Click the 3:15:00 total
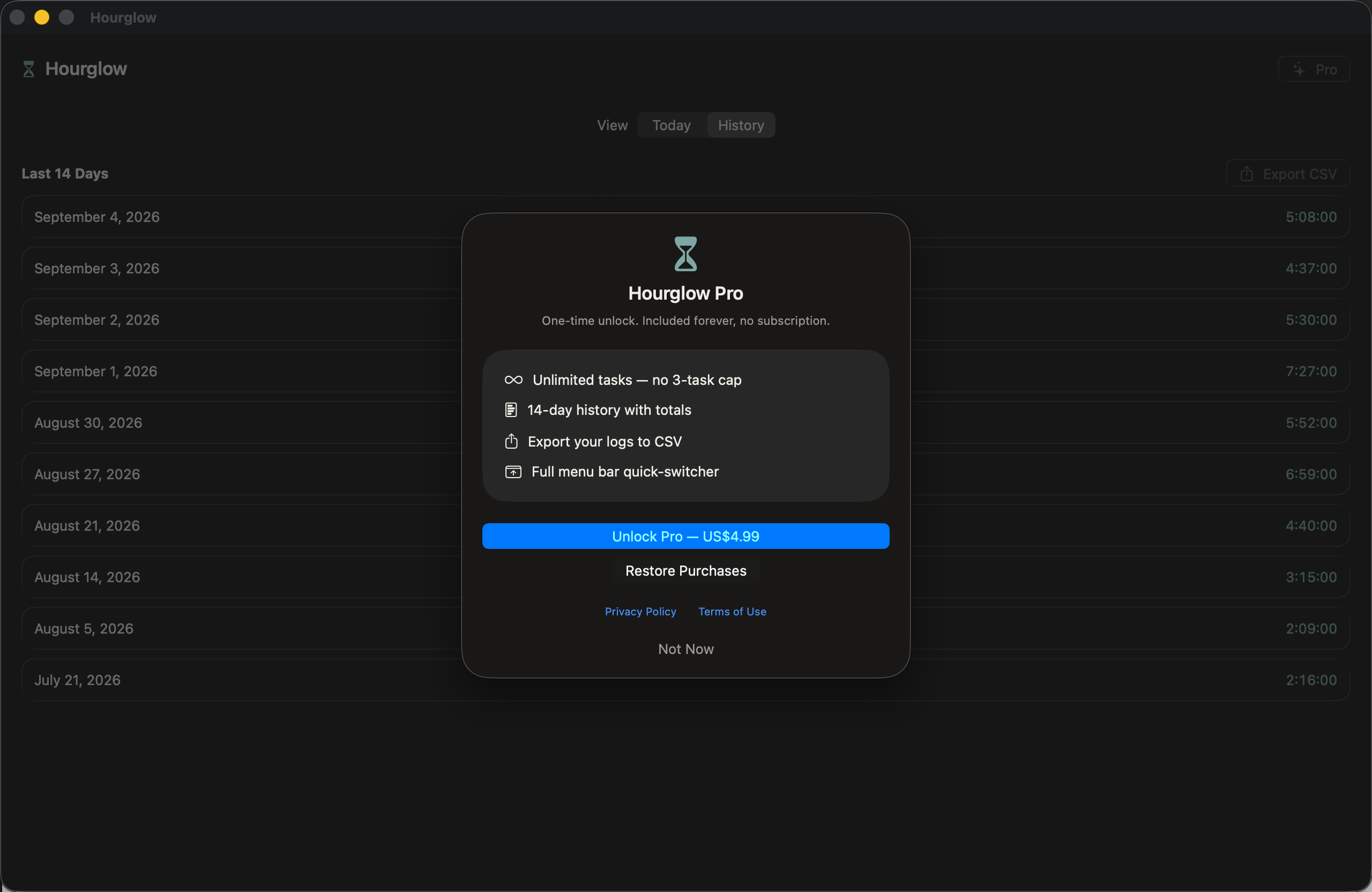Image resolution: width=1372 pixels, height=892 pixels. click(x=1311, y=577)
